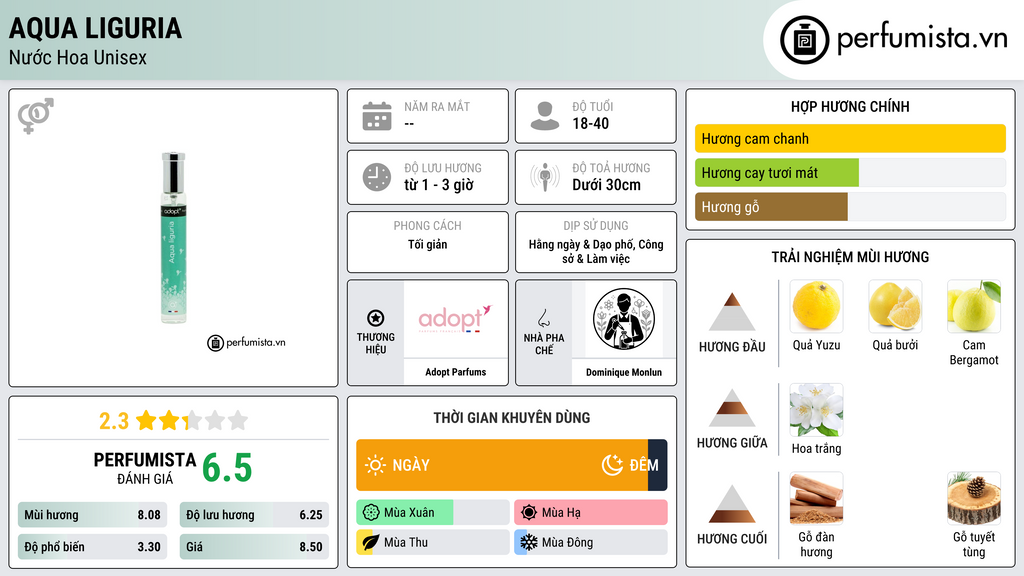1024x576 pixels.
Task: Click the AQUA LIGURIA title
Action: (95, 28)
